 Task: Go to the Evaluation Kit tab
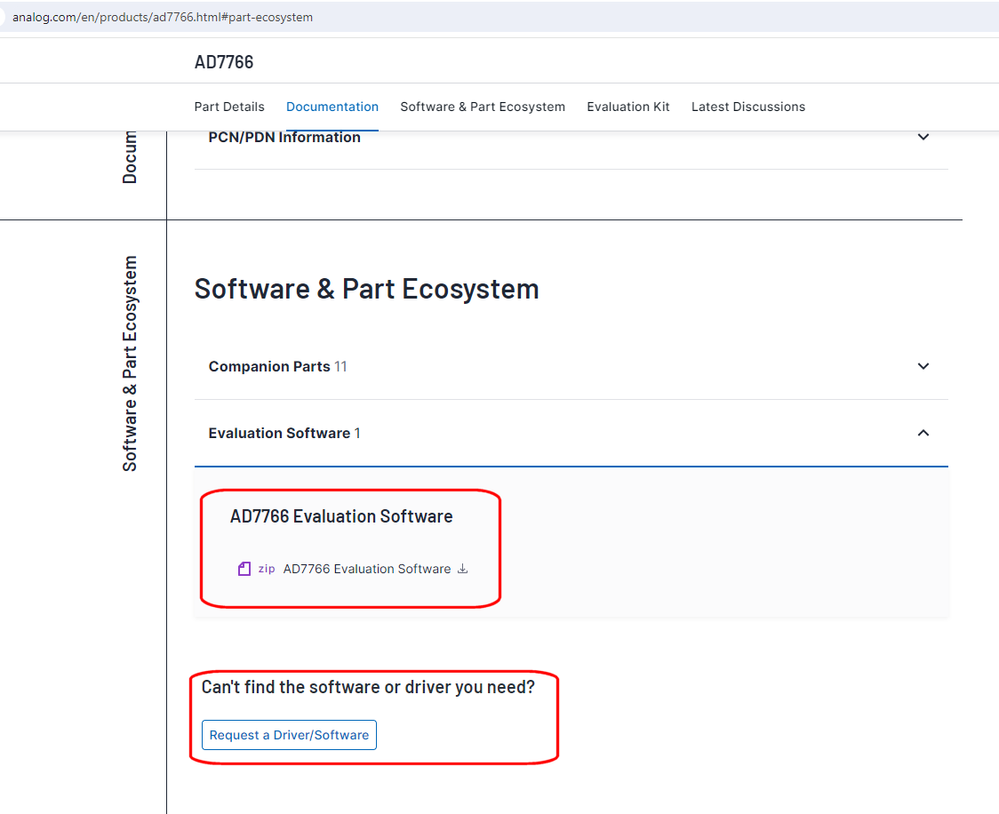pos(628,107)
